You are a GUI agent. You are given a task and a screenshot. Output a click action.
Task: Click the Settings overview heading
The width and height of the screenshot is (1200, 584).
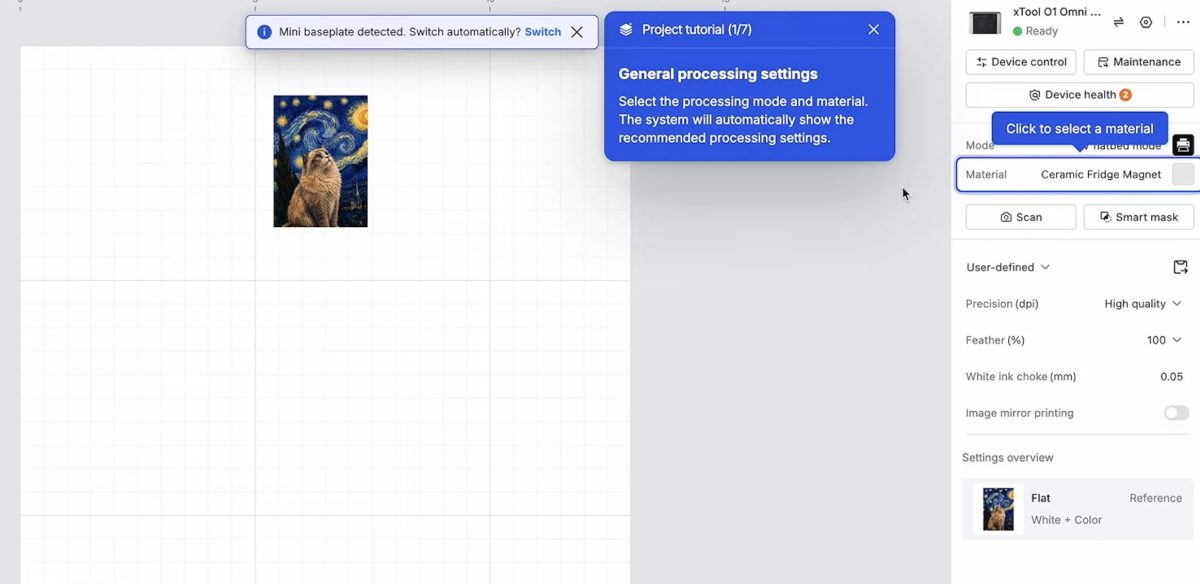coord(1008,458)
